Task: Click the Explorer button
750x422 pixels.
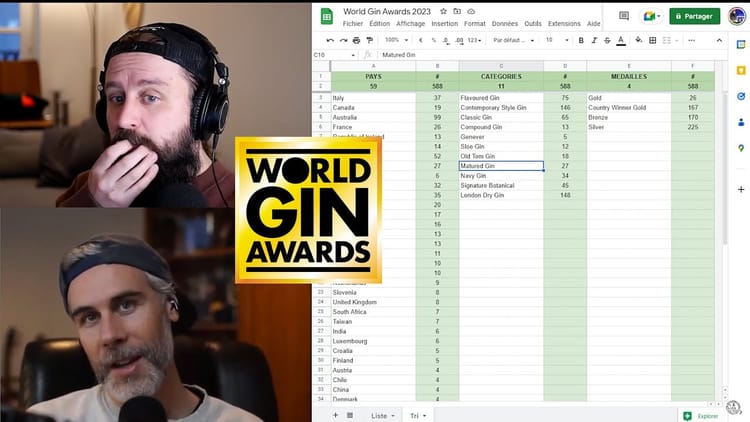Action: point(702,416)
